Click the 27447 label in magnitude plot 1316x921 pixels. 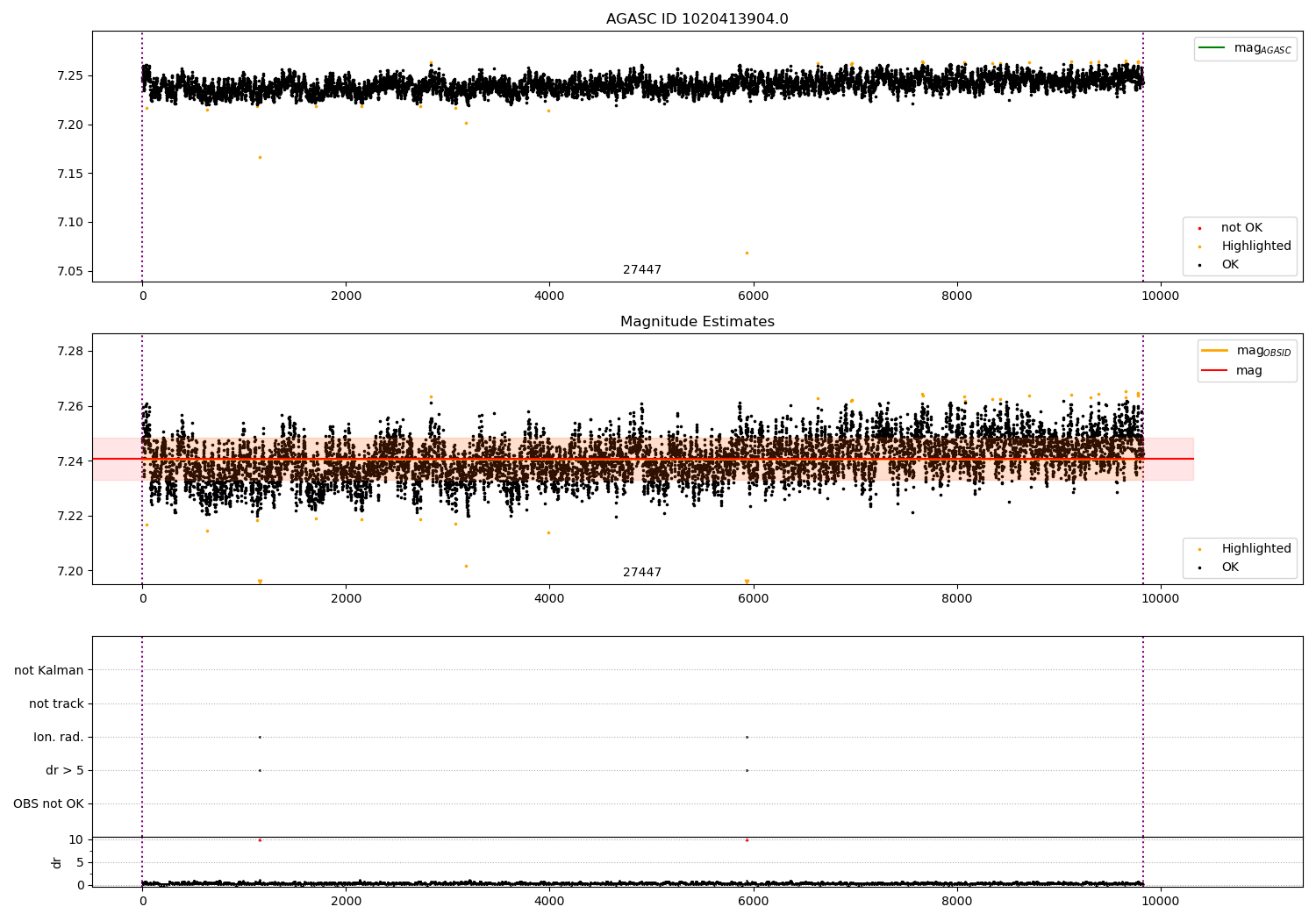642,573
